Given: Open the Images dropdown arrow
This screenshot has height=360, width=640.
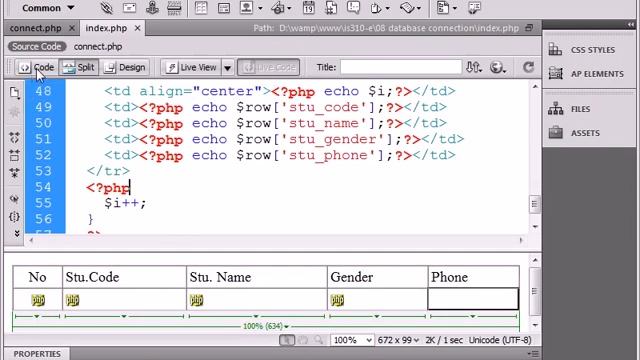Looking at the screenshot, I should [x=260, y=8].
